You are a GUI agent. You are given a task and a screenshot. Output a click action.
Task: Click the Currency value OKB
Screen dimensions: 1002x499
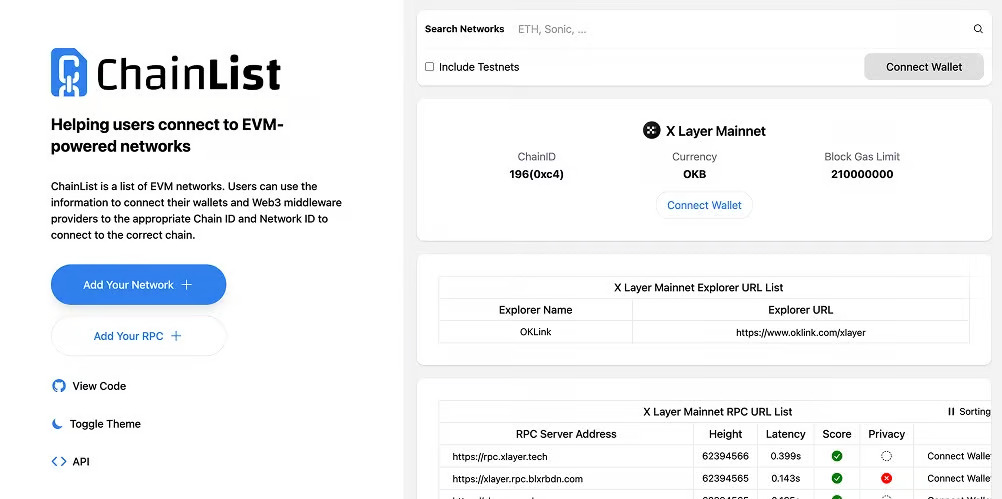click(695, 174)
